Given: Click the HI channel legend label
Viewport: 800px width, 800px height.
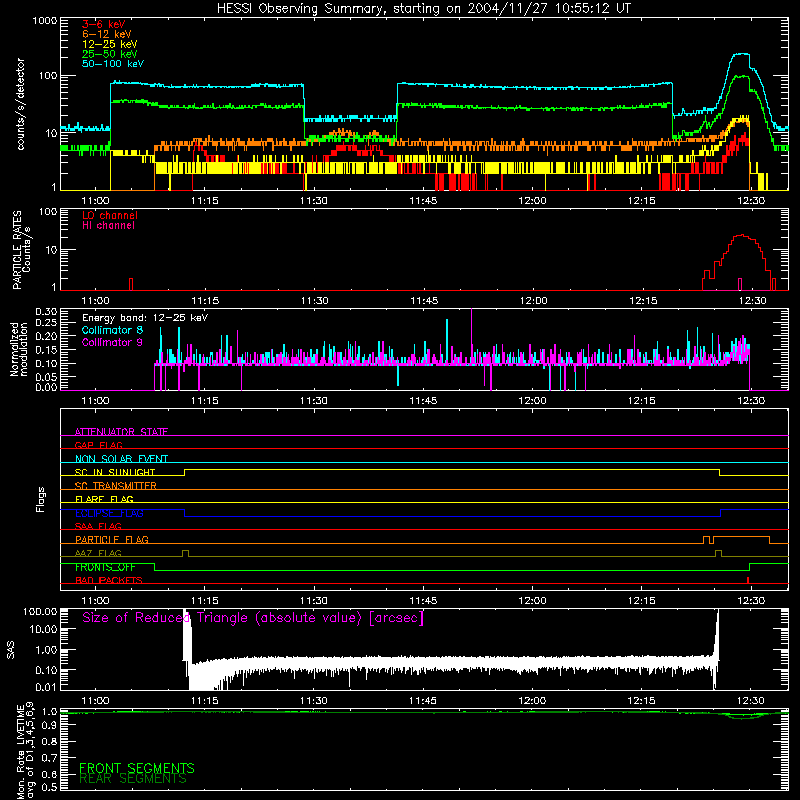Looking at the screenshot, I should [x=108, y=225].
